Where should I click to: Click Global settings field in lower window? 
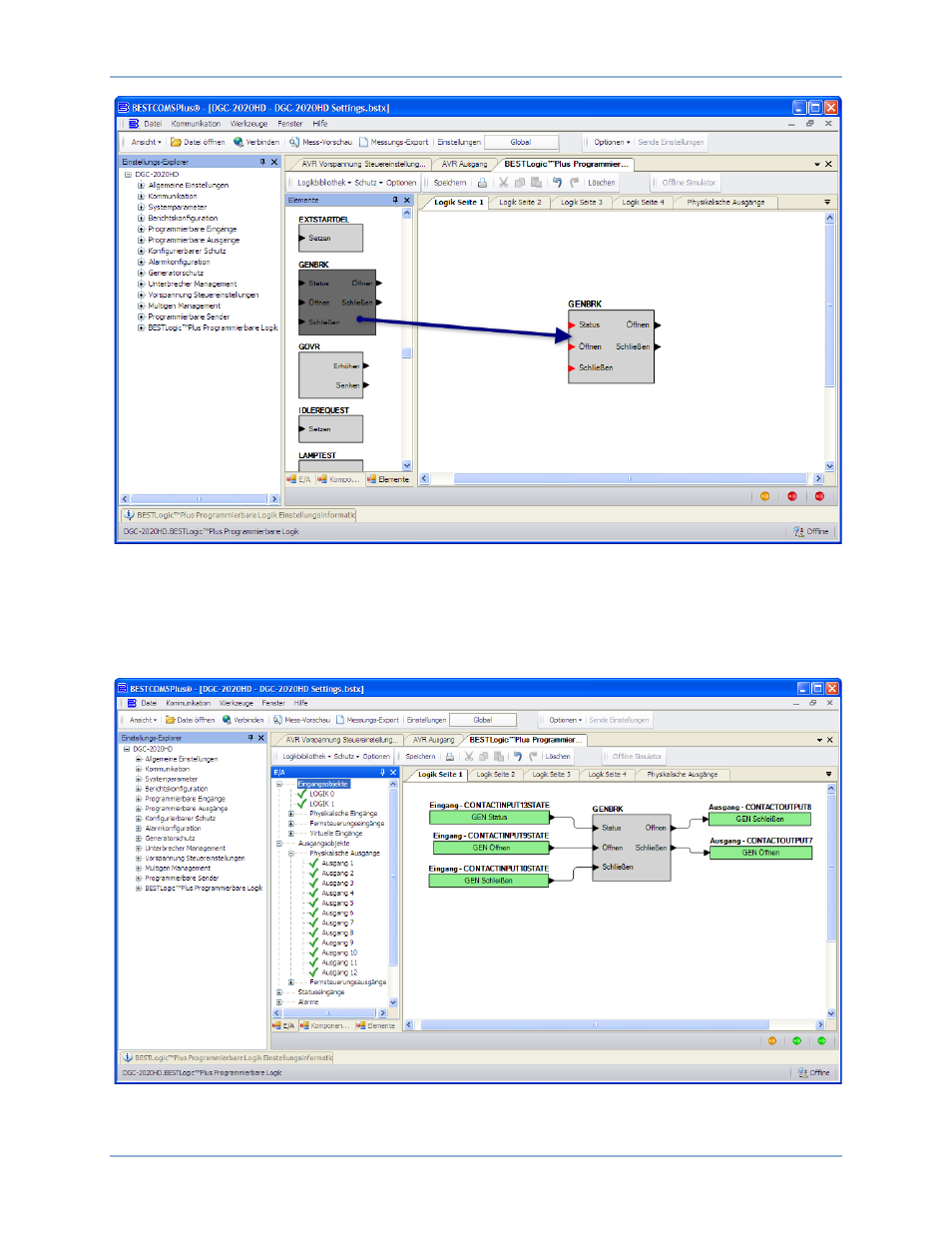pos(483,721)
